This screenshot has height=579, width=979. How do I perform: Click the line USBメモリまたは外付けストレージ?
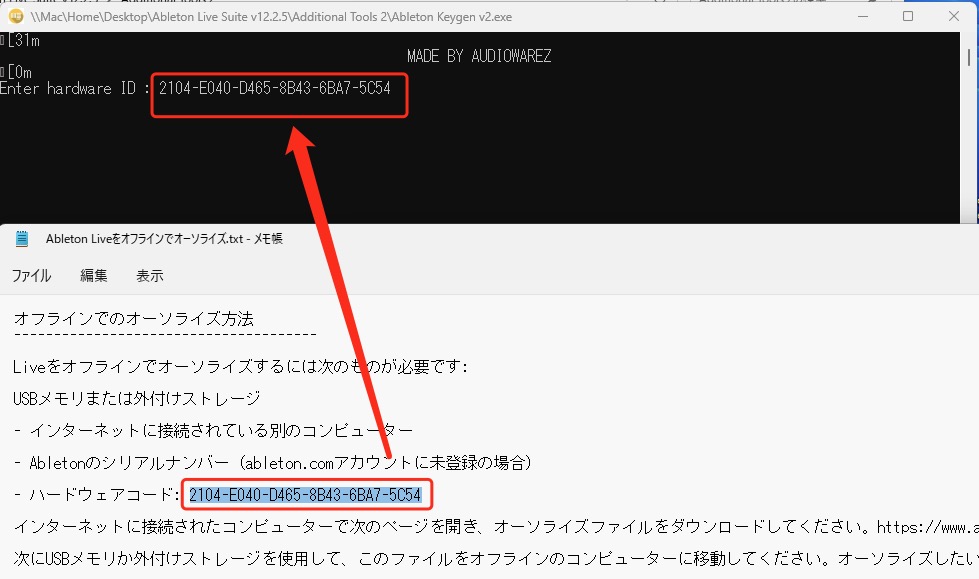137,398
